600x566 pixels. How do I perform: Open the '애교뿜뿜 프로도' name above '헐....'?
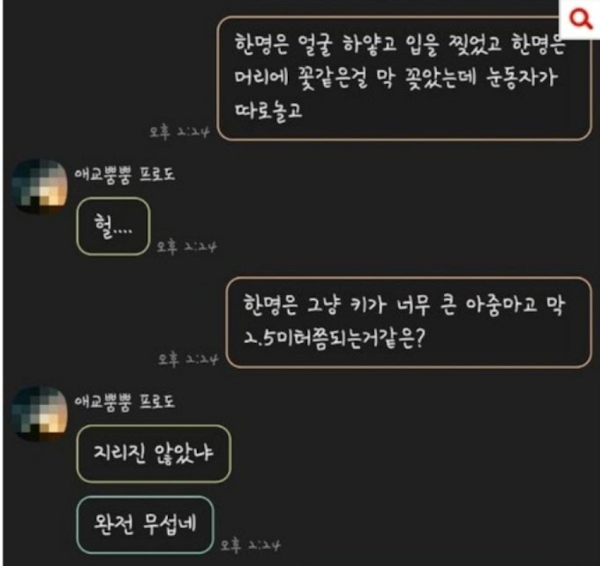click(124, 175)
